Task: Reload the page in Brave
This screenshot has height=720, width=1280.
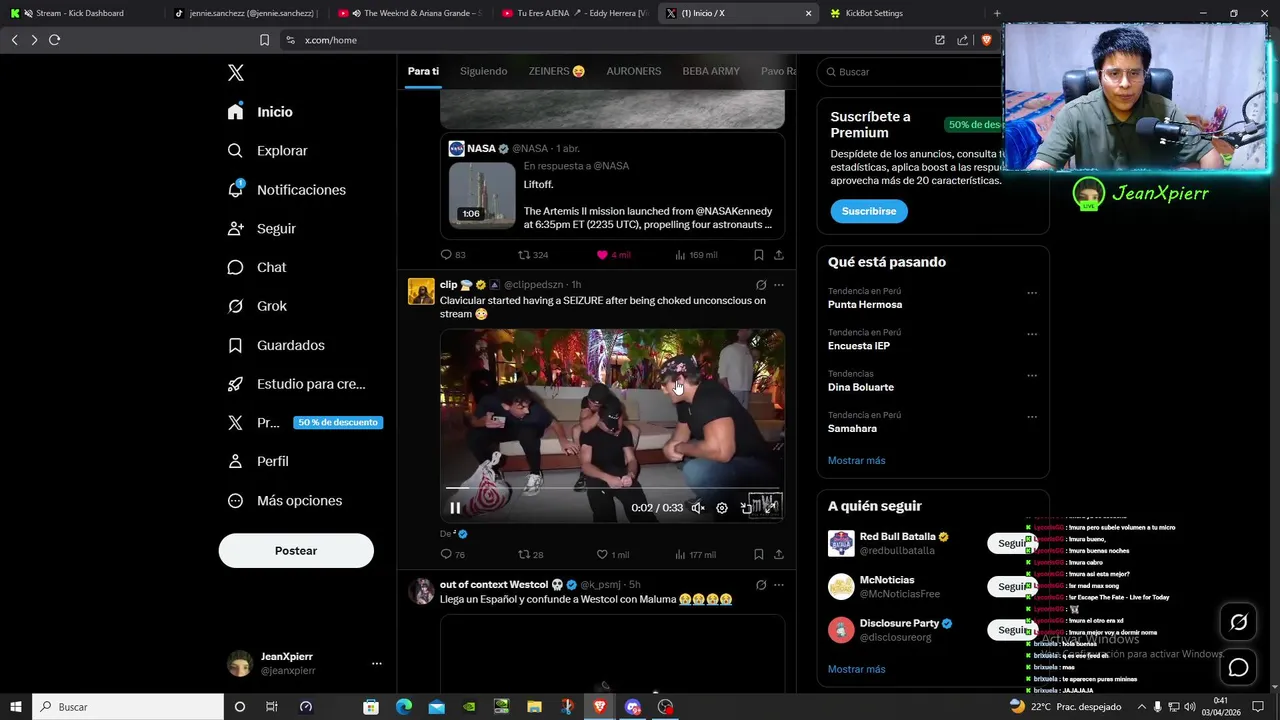Action: (x=54, y=40)
